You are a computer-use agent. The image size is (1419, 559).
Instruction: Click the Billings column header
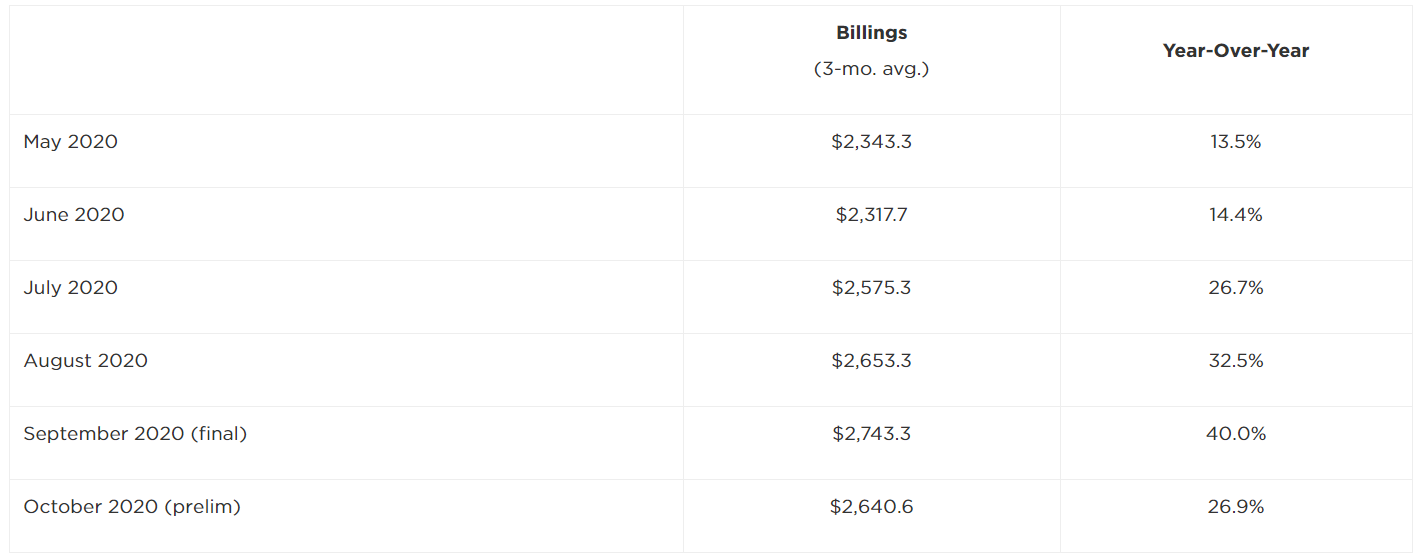[x=871, y=33]
